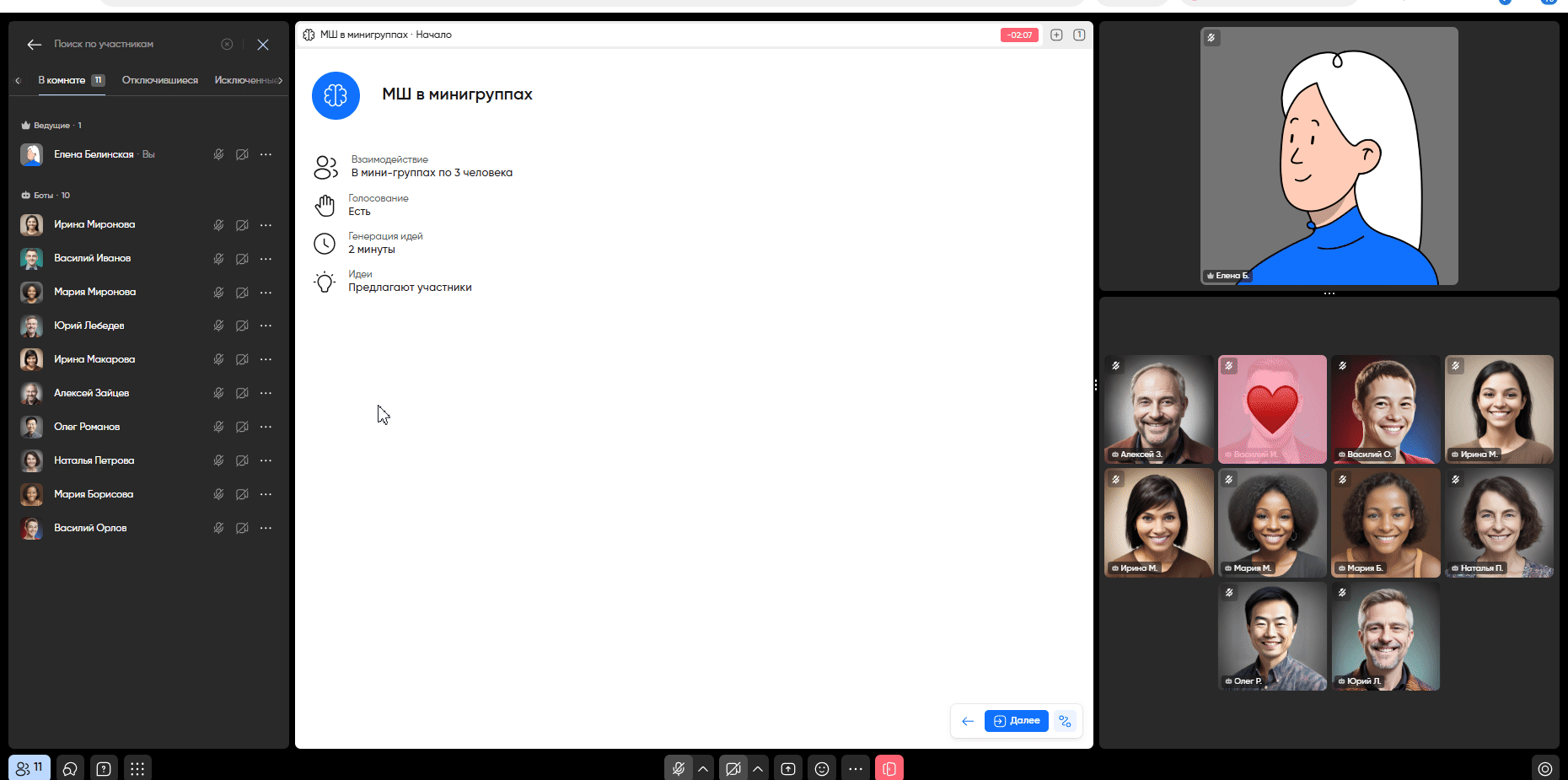
Task: Open more options for Ирина Миронова
Action: pyautogui.click(x=266, y=224)
